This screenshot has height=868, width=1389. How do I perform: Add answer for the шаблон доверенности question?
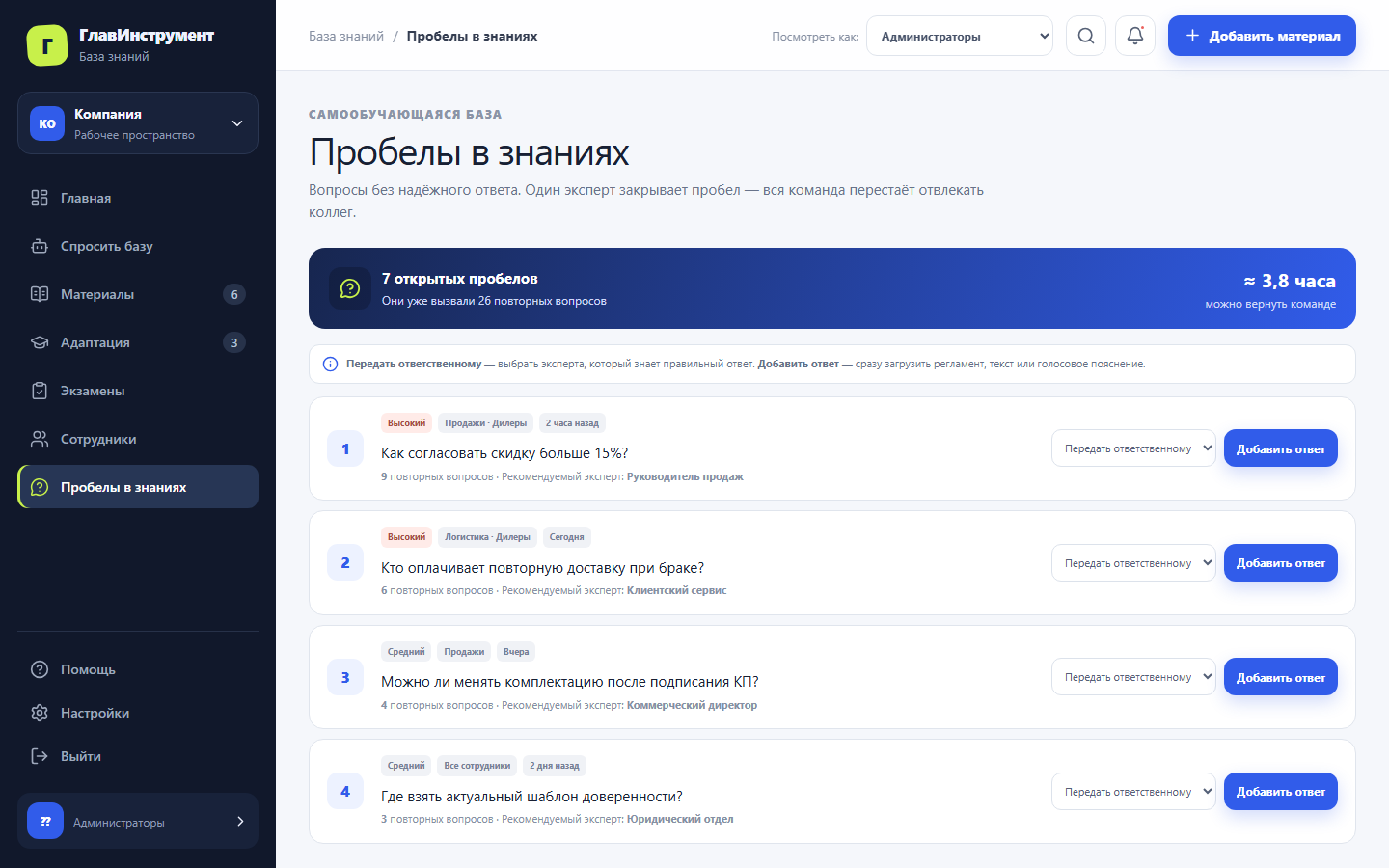click(1281, 792)
